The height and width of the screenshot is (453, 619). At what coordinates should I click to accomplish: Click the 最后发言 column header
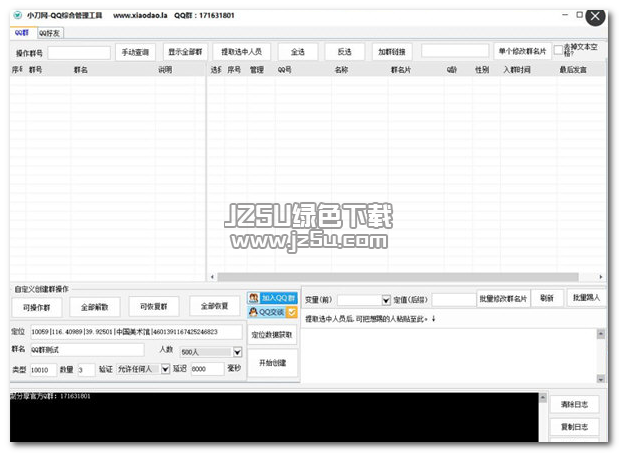573,70
